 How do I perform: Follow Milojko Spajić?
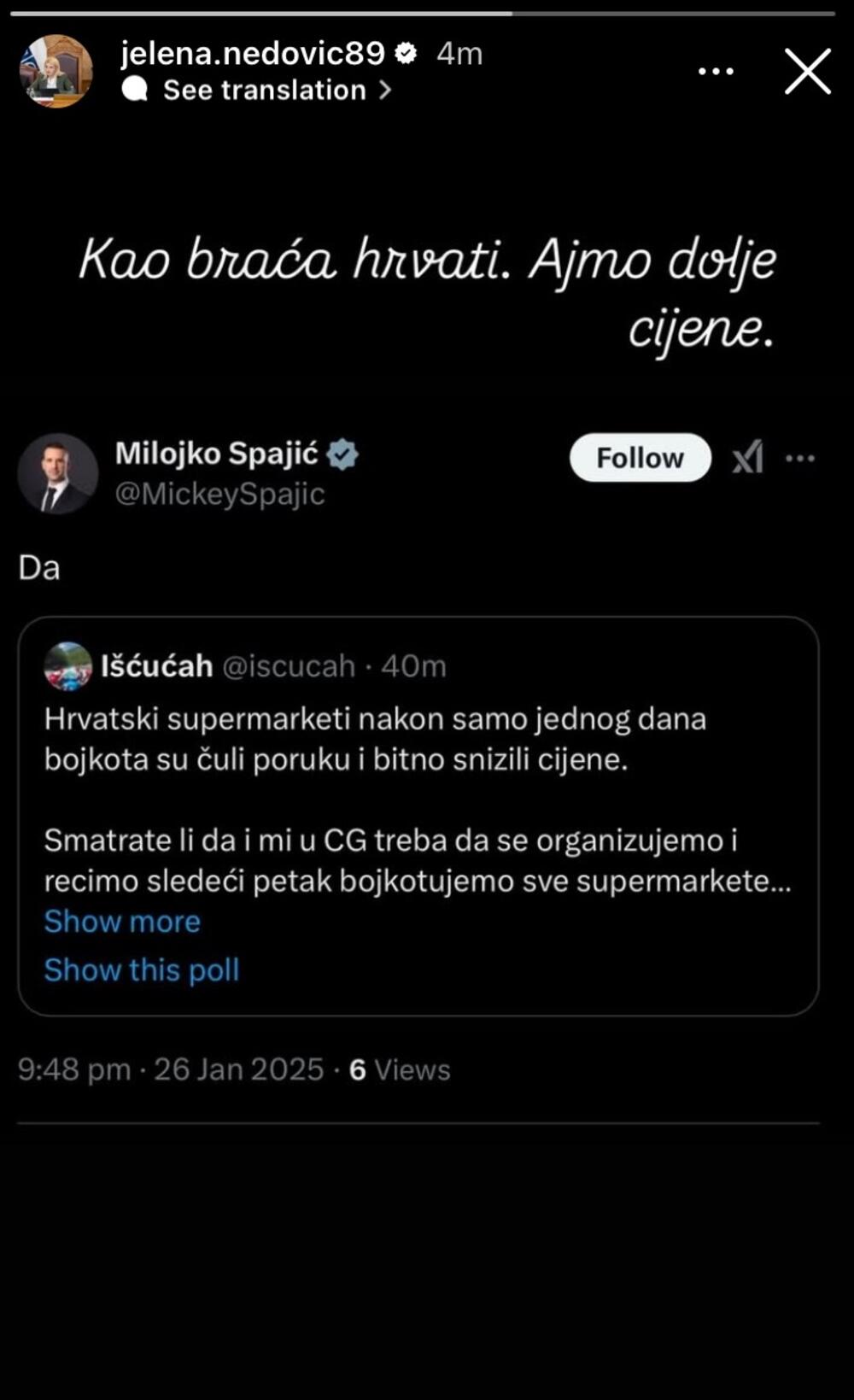(640, 458)
